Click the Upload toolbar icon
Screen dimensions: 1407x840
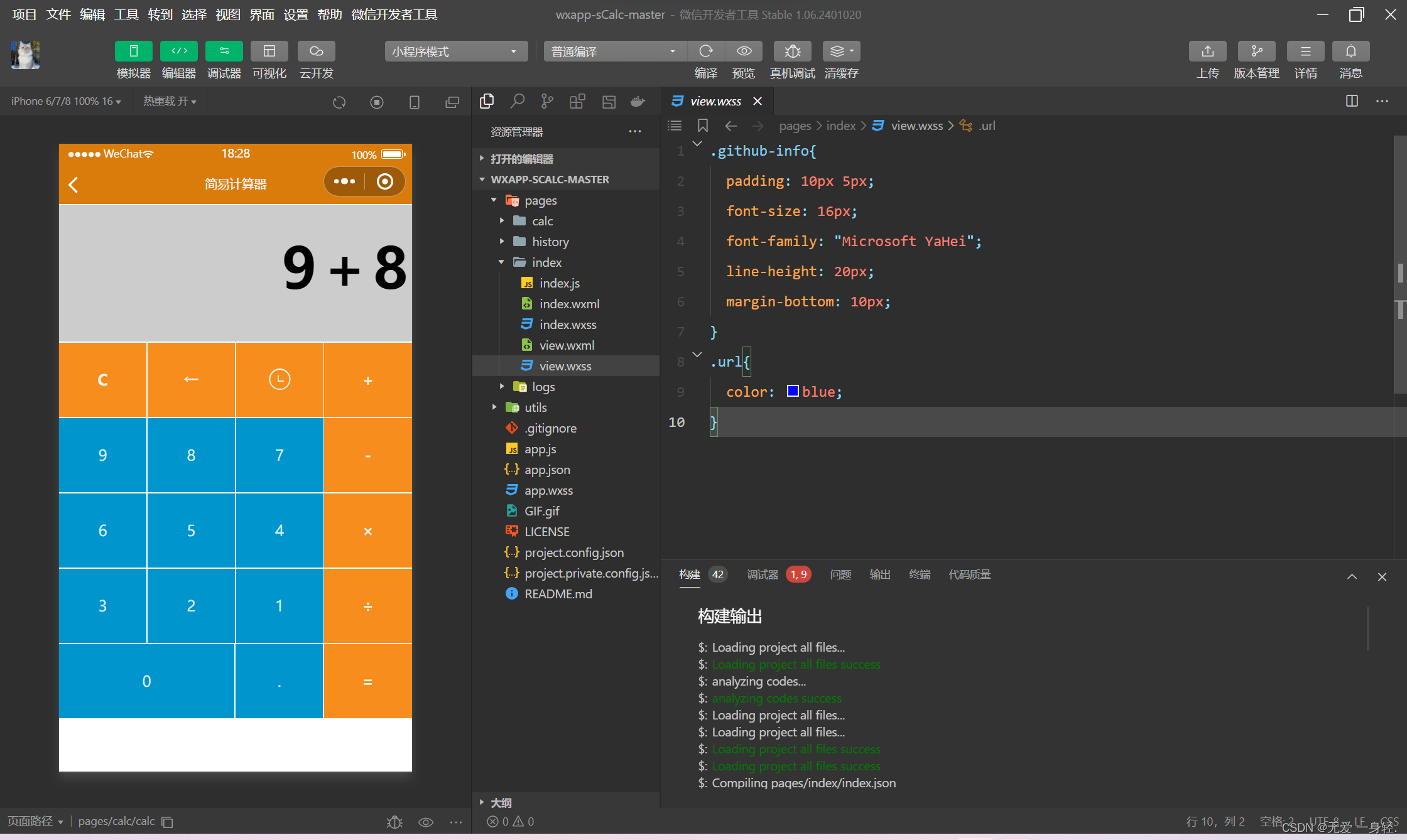click(x=1207, y=51)
